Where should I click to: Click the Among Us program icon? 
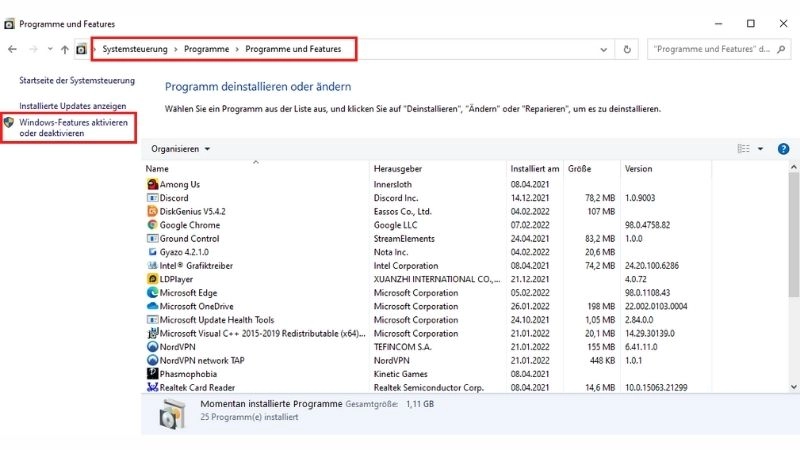coord(152,184)
